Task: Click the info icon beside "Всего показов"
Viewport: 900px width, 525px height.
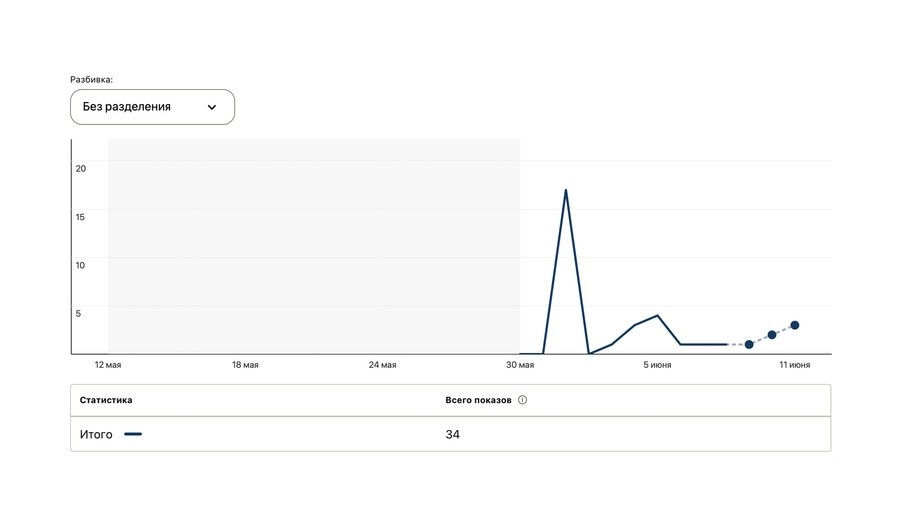Action: point(523,400)
